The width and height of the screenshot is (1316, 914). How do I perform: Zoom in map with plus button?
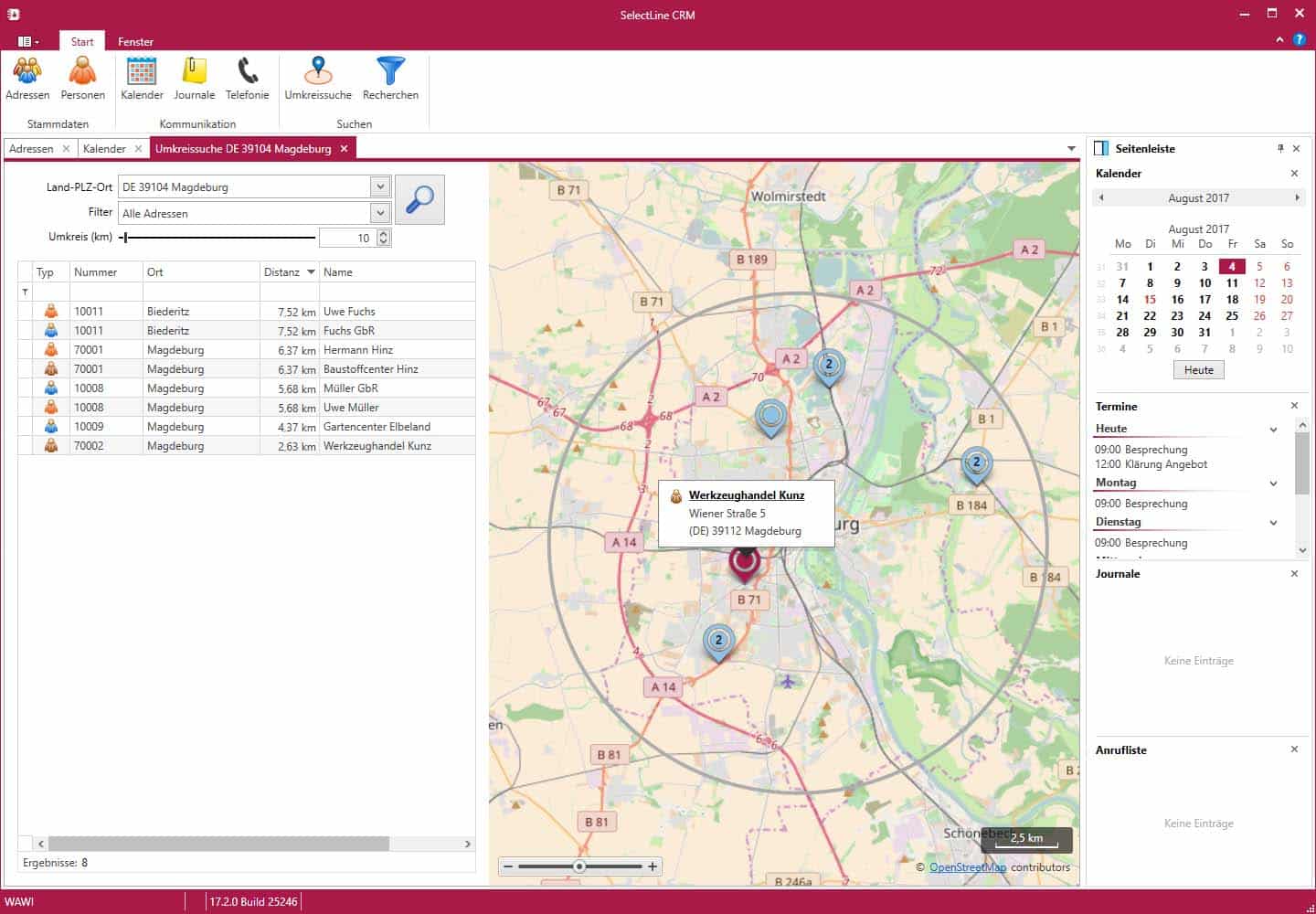653,866
